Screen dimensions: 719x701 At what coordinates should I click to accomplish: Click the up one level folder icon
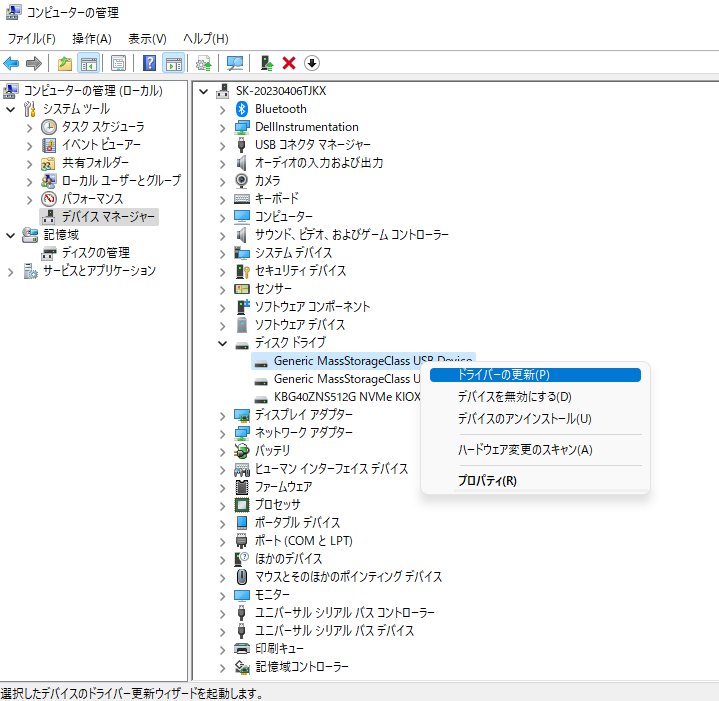click(x=64, y=63)
